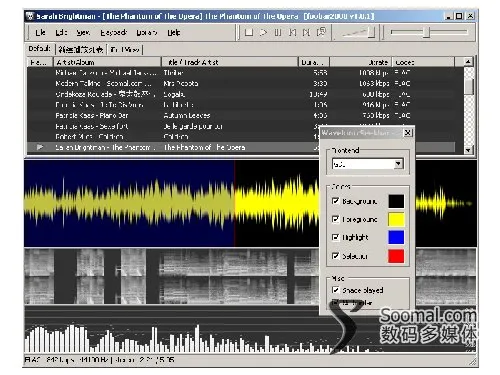Screen dimensions: 500x375
Task: Skip to the next track button
Action: tap(306, 32)
